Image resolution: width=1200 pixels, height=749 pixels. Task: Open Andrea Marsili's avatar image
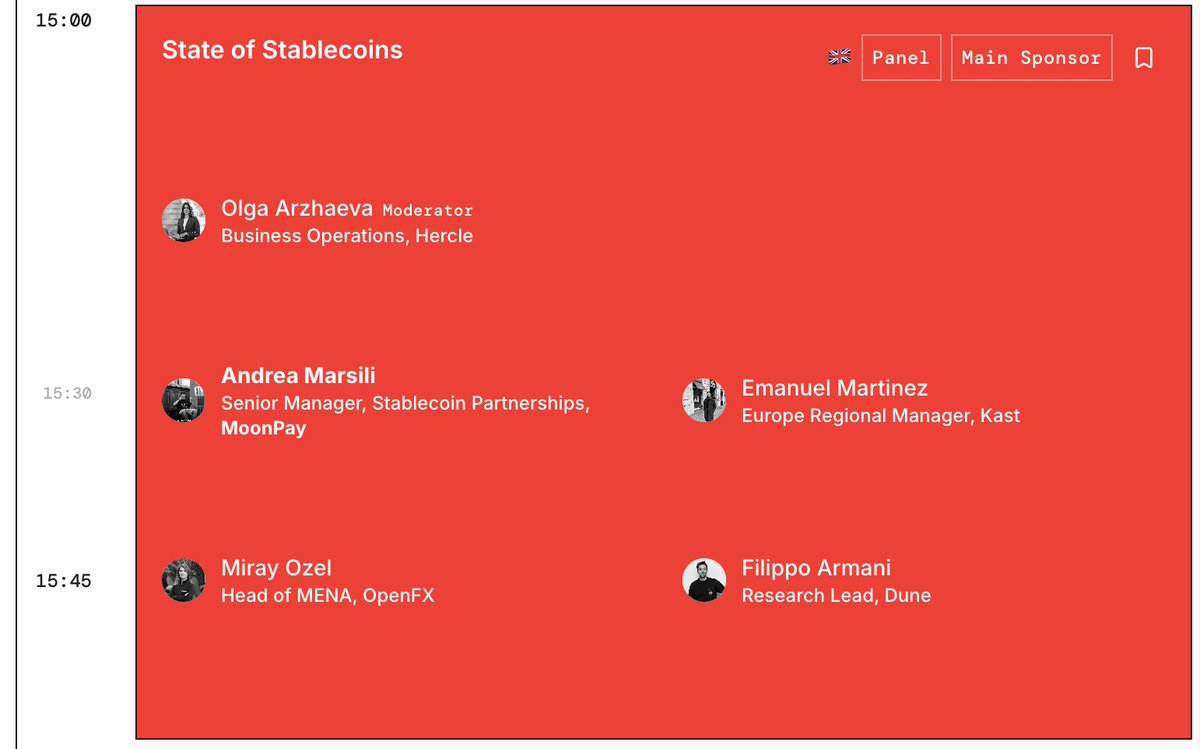tap(184, 400)
